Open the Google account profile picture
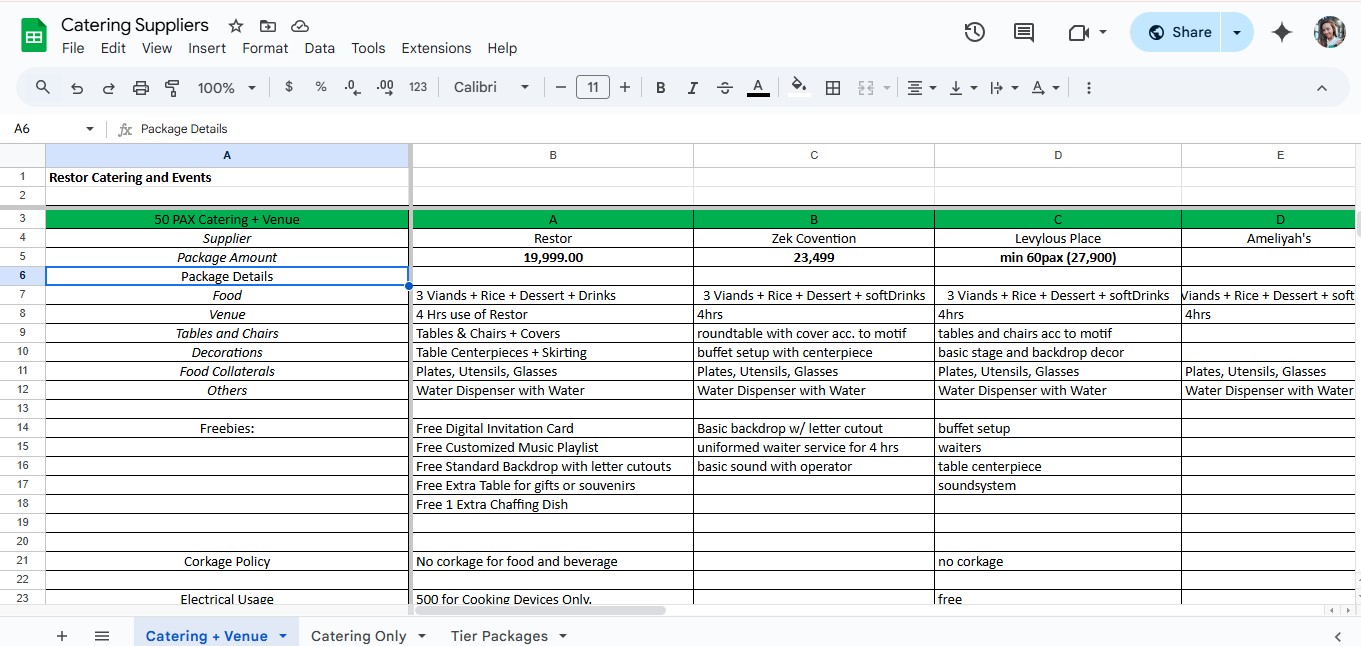The height and width of the screenshot is (646, 1361). 1329,32
